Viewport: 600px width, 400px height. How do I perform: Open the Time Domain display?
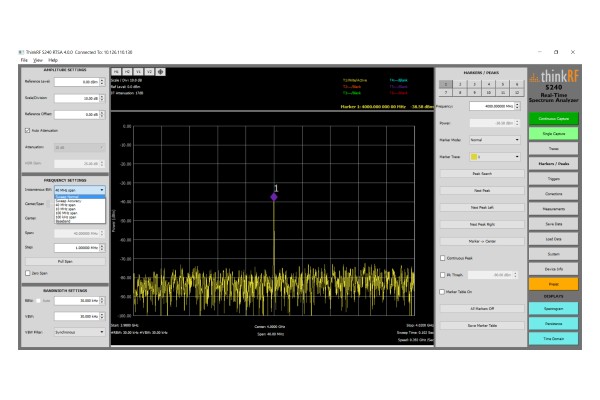(553, 339)
